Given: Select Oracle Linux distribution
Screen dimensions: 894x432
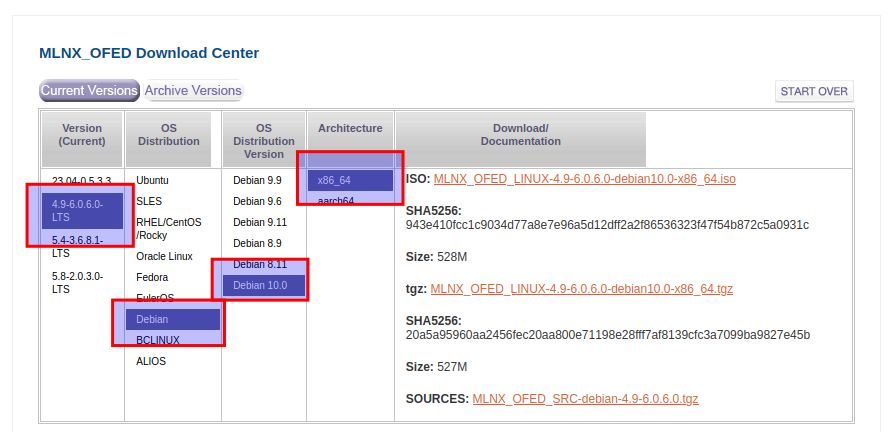Looking at the screenshot, I should [164, 256].
